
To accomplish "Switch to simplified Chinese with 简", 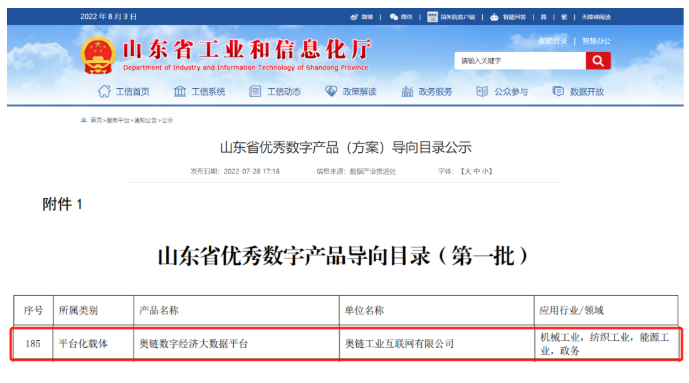I will click(544, 17).
